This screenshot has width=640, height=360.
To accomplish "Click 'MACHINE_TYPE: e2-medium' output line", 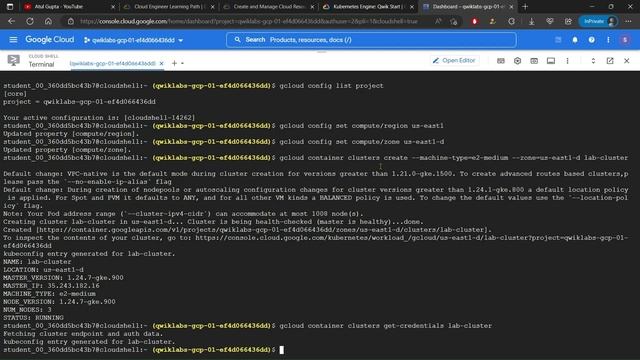I will (x=49, y=294).
